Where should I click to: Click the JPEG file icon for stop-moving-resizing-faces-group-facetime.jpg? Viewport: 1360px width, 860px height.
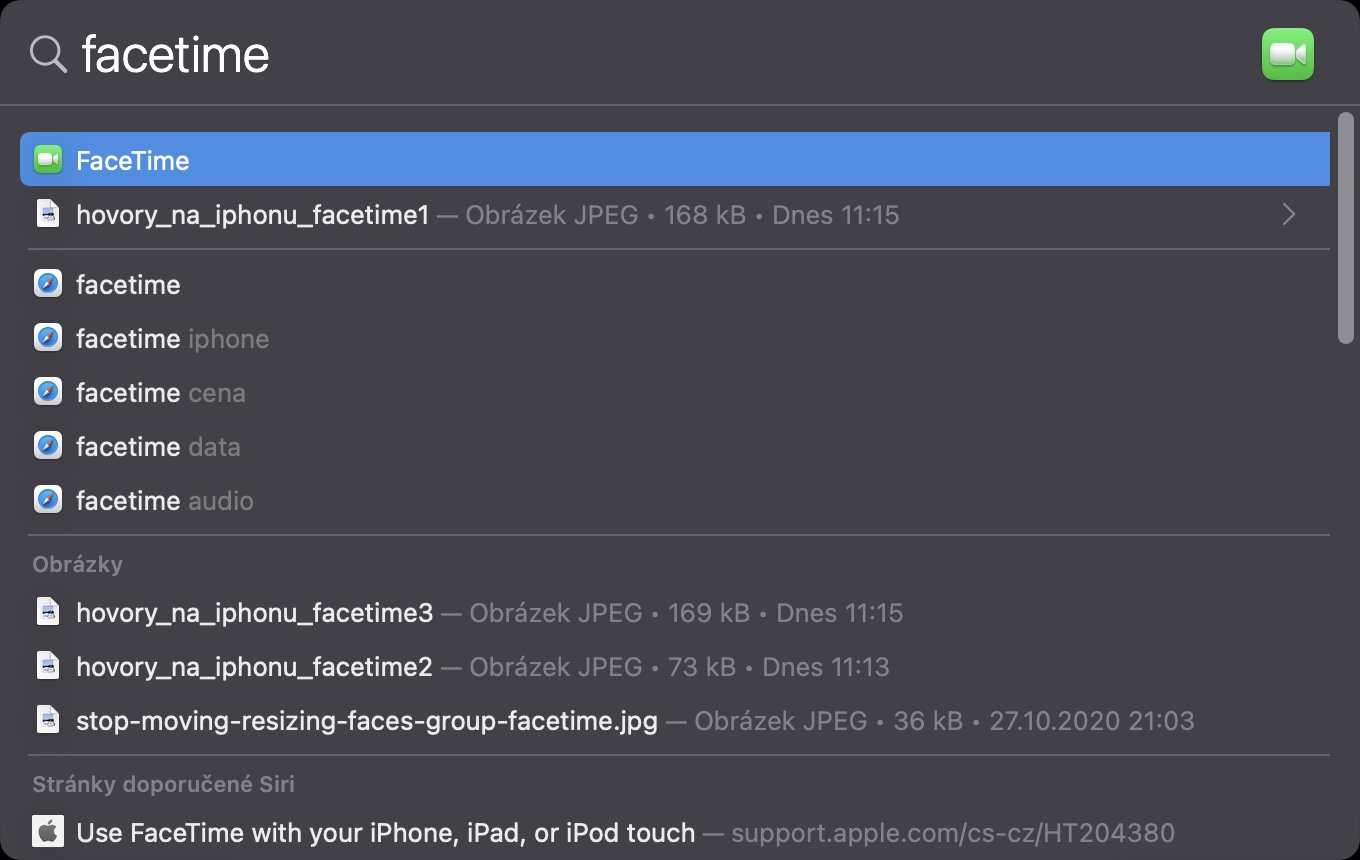(x=48, y=720)
